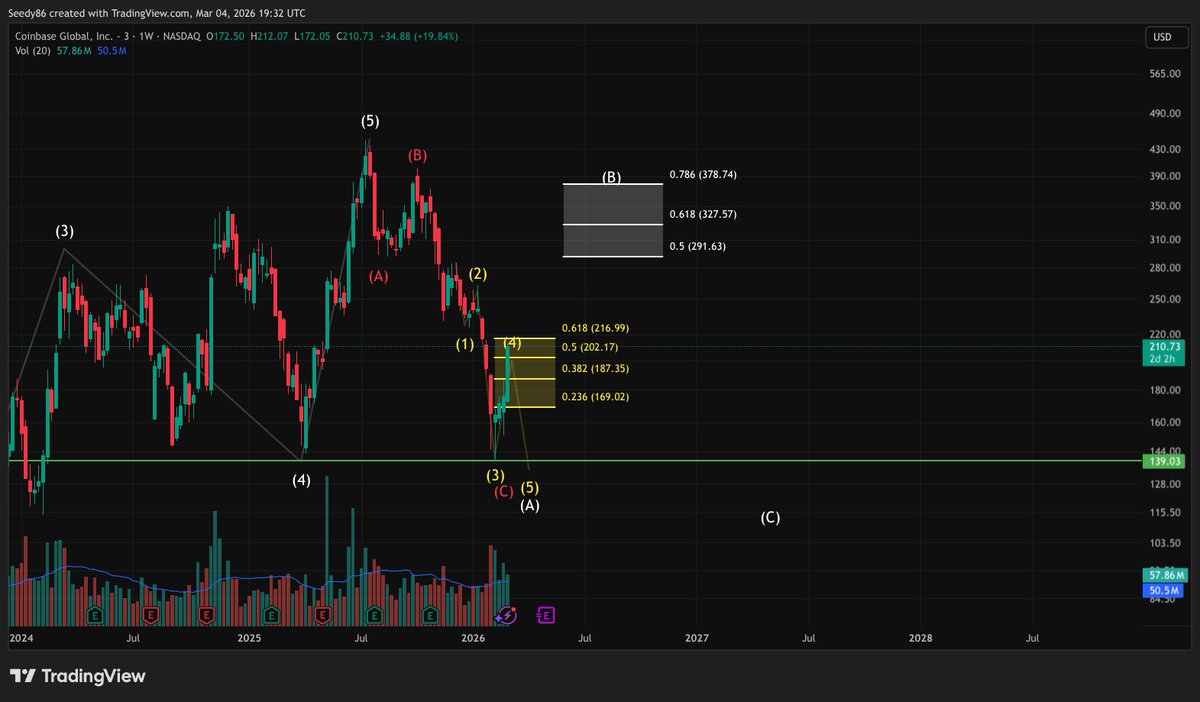Screen dimensions: 1200x702
Task: Click the 2027 time axis label
Action: pos(697,637)
